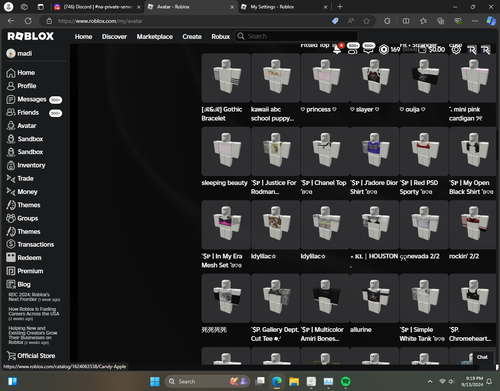Select the slayer shirt thumbnail

(374, 78)
